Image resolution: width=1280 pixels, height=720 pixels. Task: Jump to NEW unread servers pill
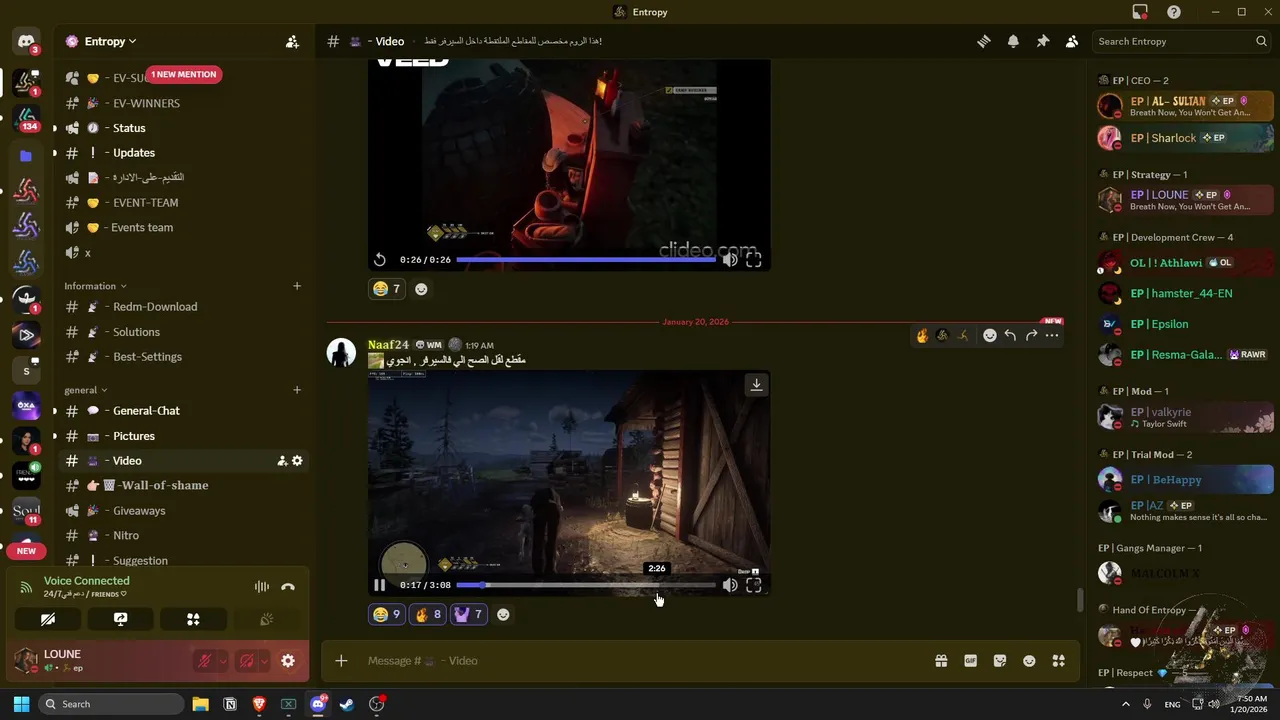(26, 551)
